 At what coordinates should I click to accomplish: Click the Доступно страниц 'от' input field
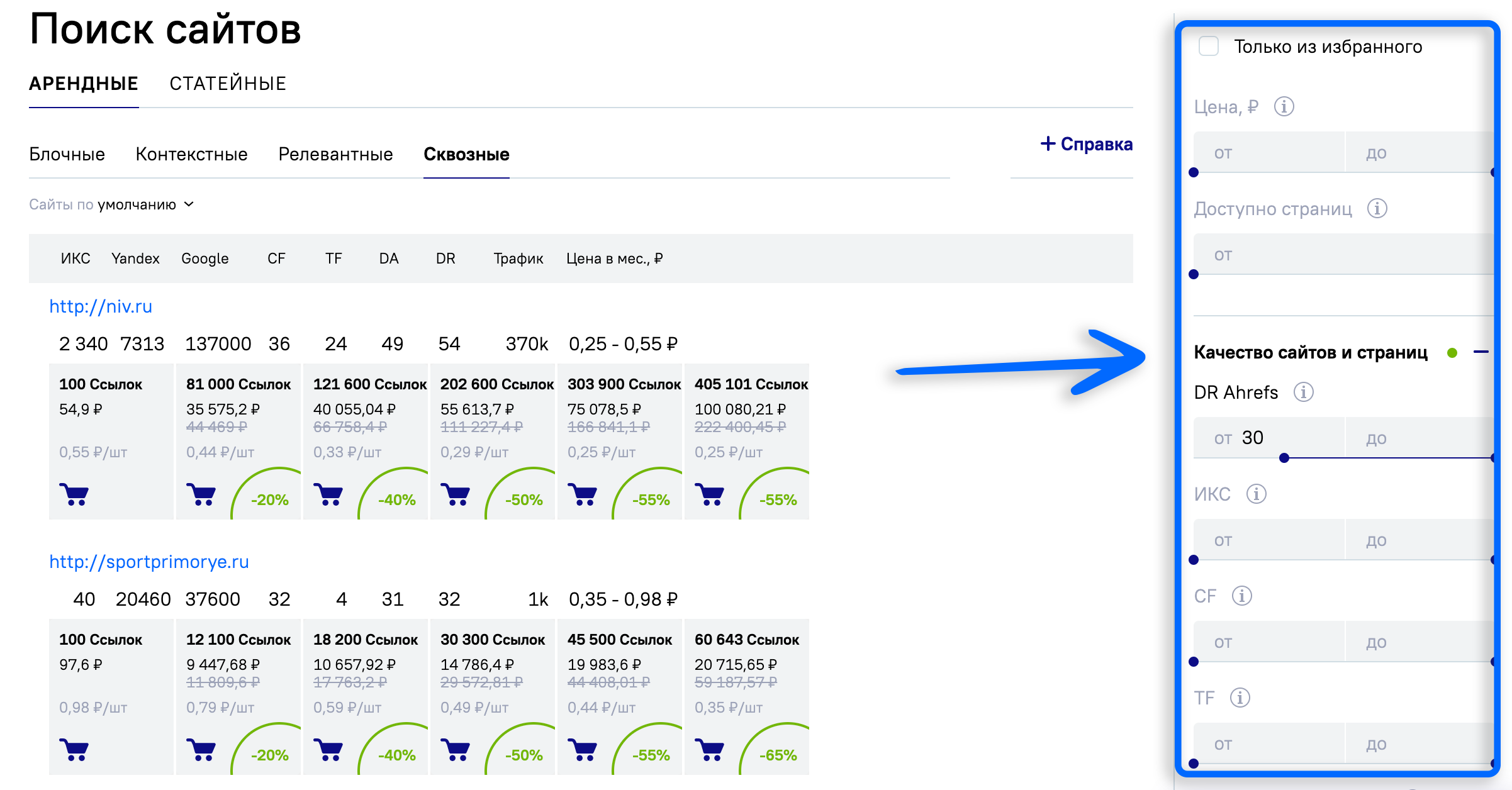tap(1343, 254)
